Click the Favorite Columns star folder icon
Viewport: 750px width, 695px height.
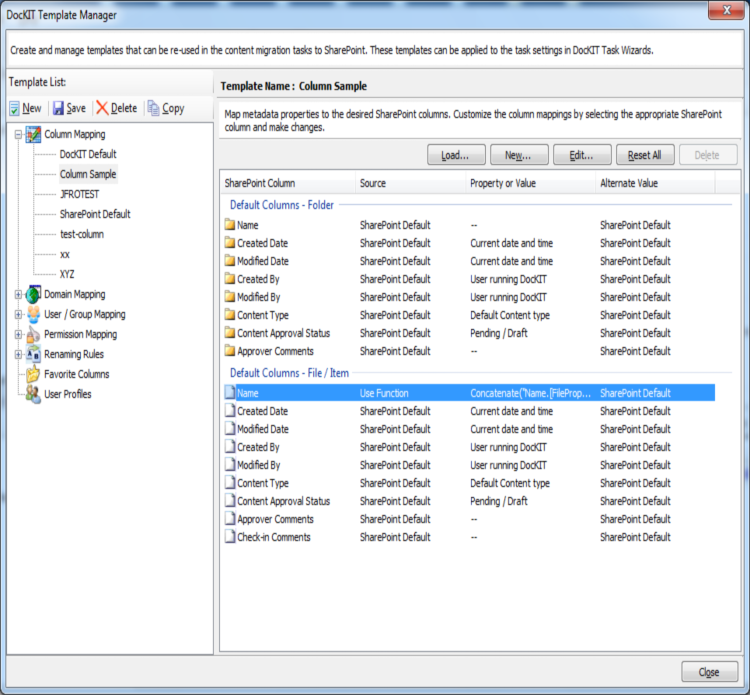pos(33,375)
